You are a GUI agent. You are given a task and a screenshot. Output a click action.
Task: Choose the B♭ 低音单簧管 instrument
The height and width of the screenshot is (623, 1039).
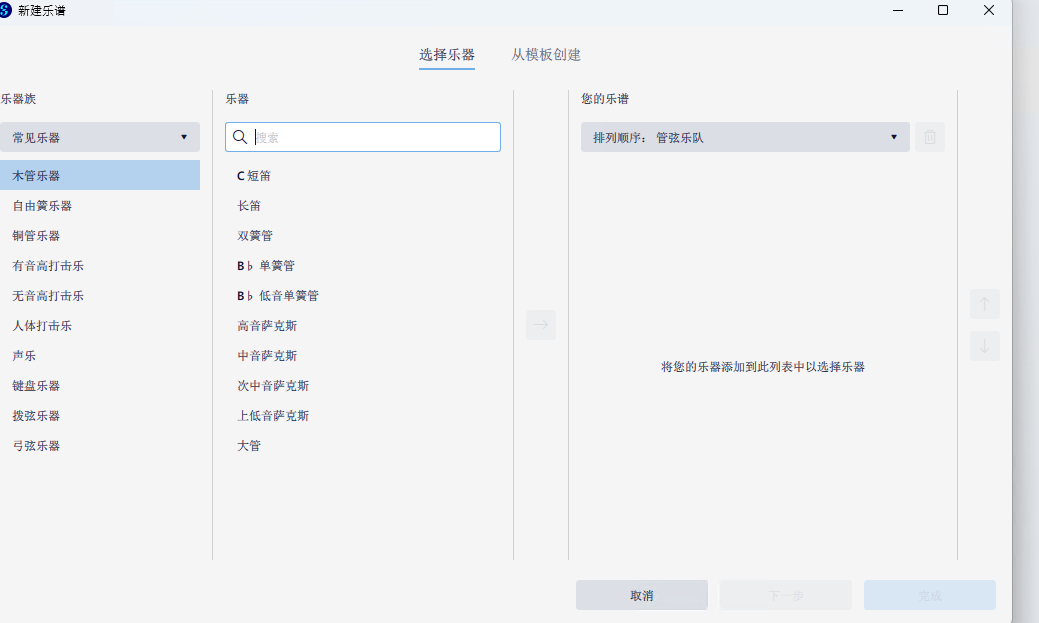tap(362, 296)
